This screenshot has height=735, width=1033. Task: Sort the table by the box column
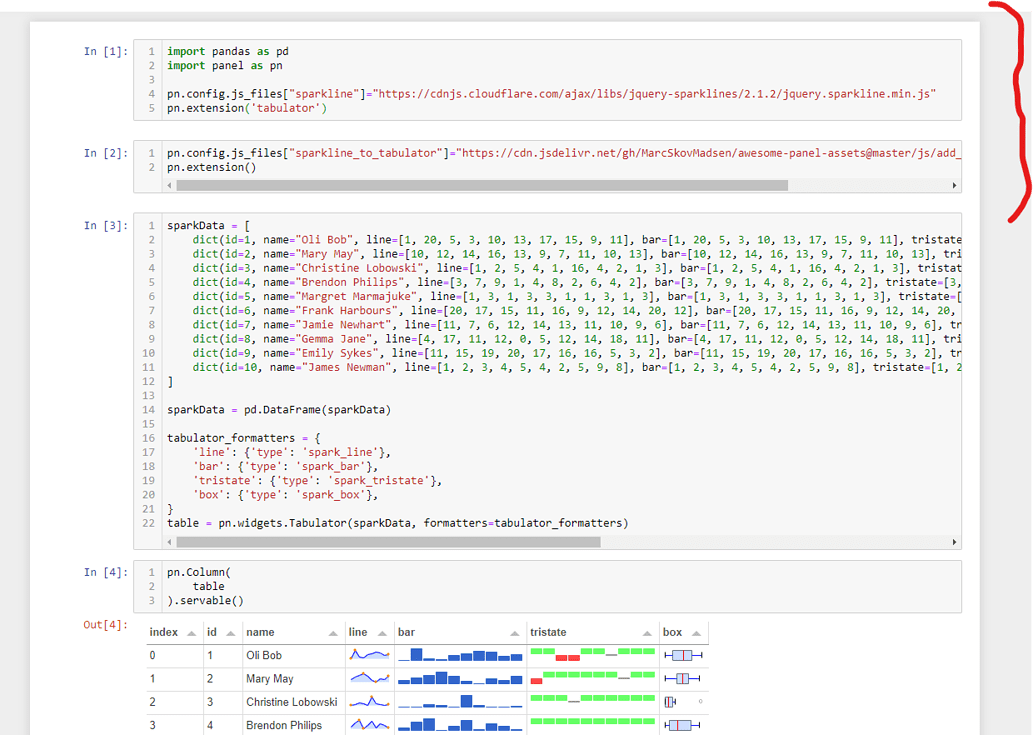(x=697, y=632)
